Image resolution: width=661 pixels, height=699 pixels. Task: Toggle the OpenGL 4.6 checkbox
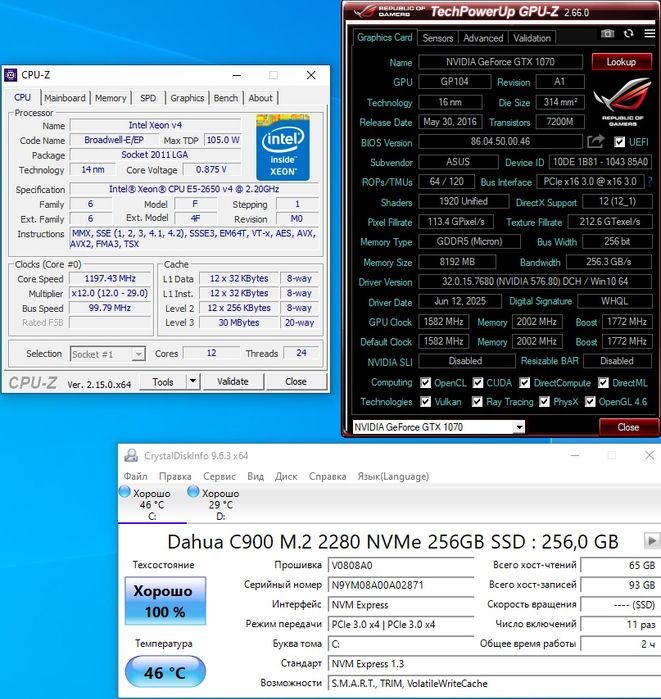click(590, 402)
